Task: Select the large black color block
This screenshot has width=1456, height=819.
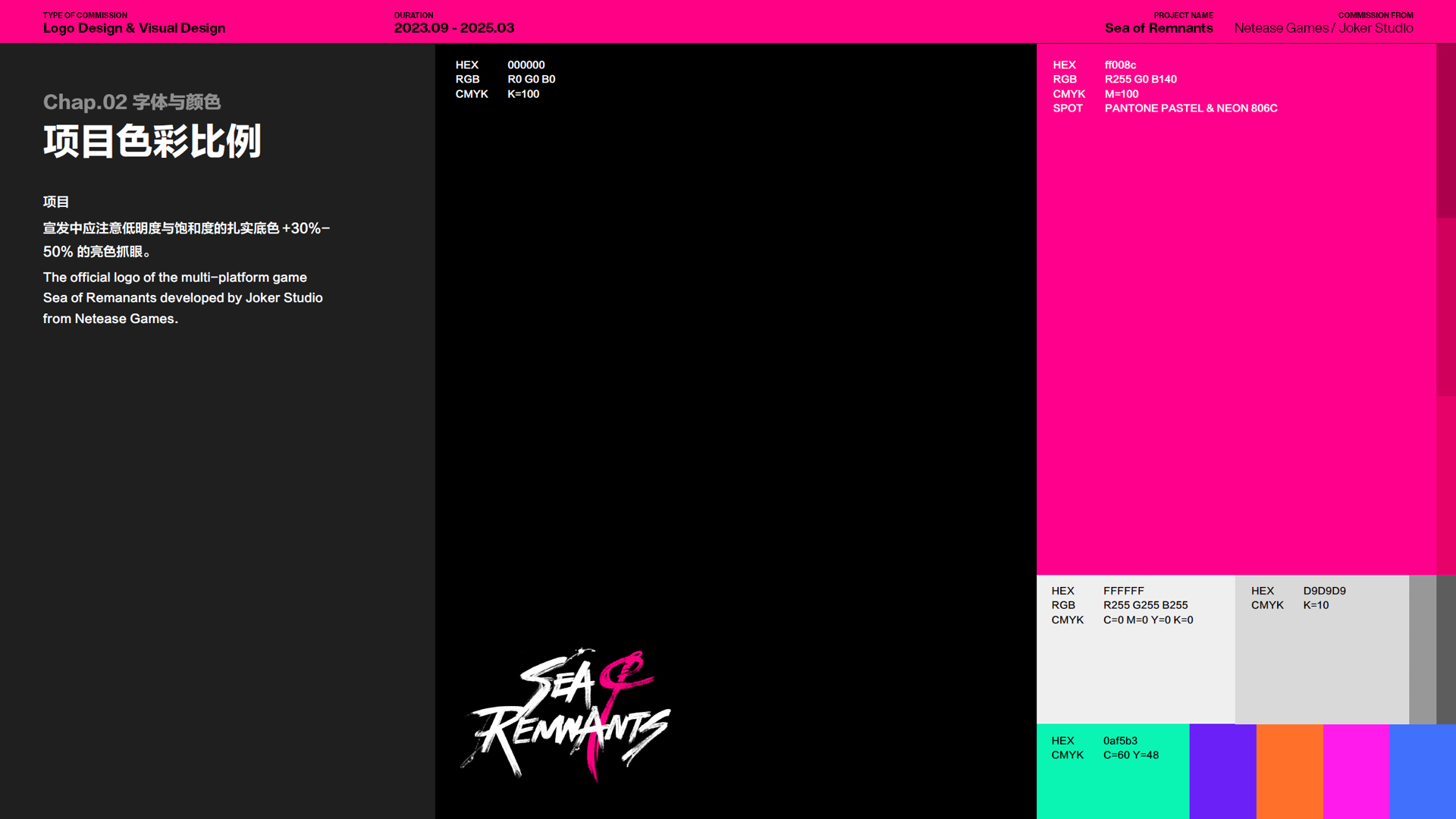Action: (x=736, y=431)
